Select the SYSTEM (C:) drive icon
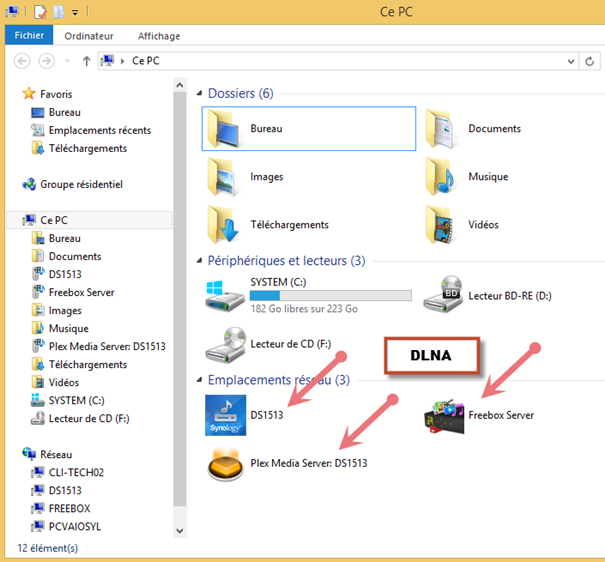The image size is (605, 562). pyautogui.click(x=225, y=295)
